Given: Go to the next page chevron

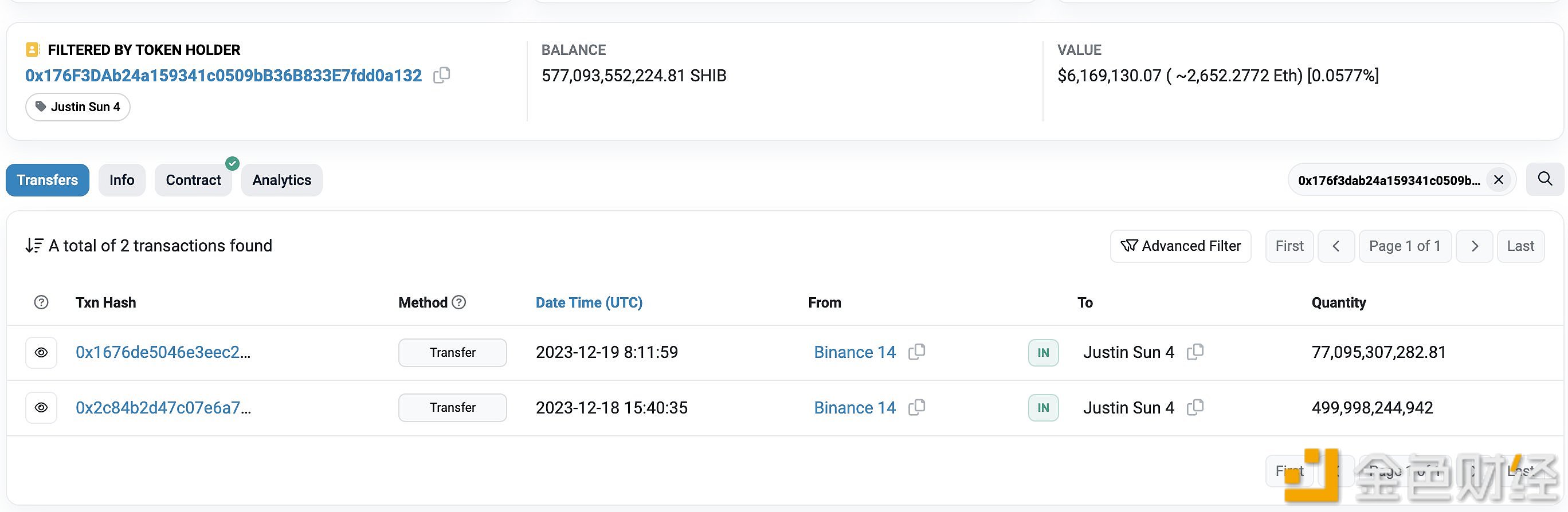Looking at the screenshot, I should click(x=1473, y=246).
